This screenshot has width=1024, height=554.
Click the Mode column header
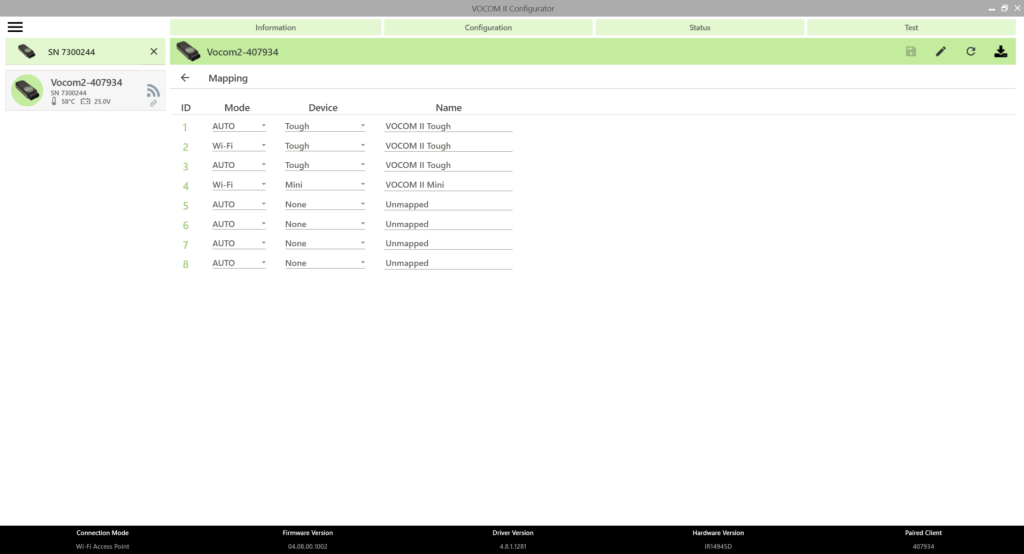(237, 107)
